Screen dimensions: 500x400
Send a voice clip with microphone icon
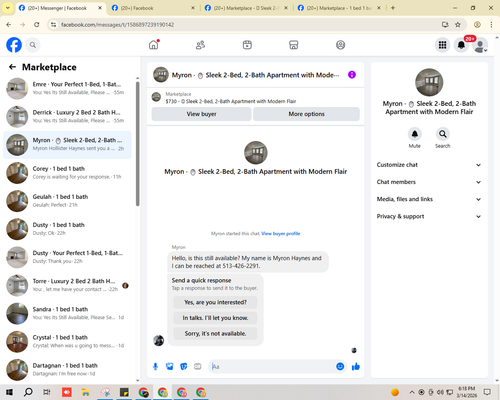155,367
